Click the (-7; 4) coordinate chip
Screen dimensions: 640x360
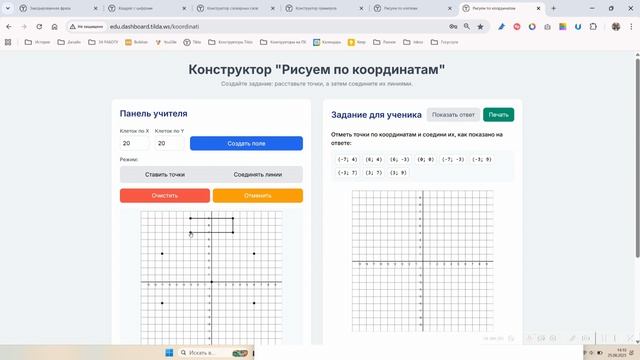(347, 159)
